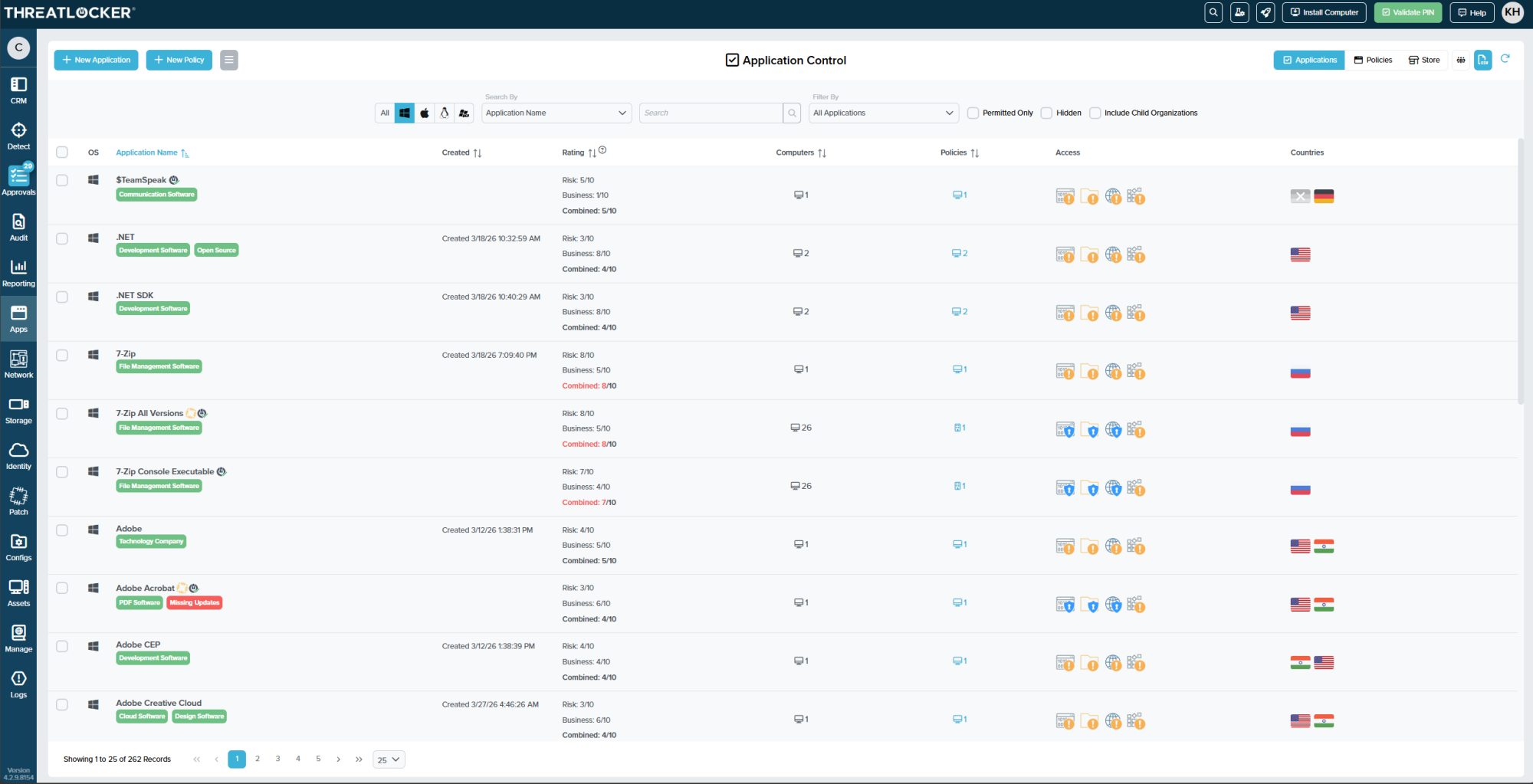This screenshot has width=1533, height=784.
Task: Filter applications by Linux penguin icon
Action: pyautogui.click(x=444, y=113)
